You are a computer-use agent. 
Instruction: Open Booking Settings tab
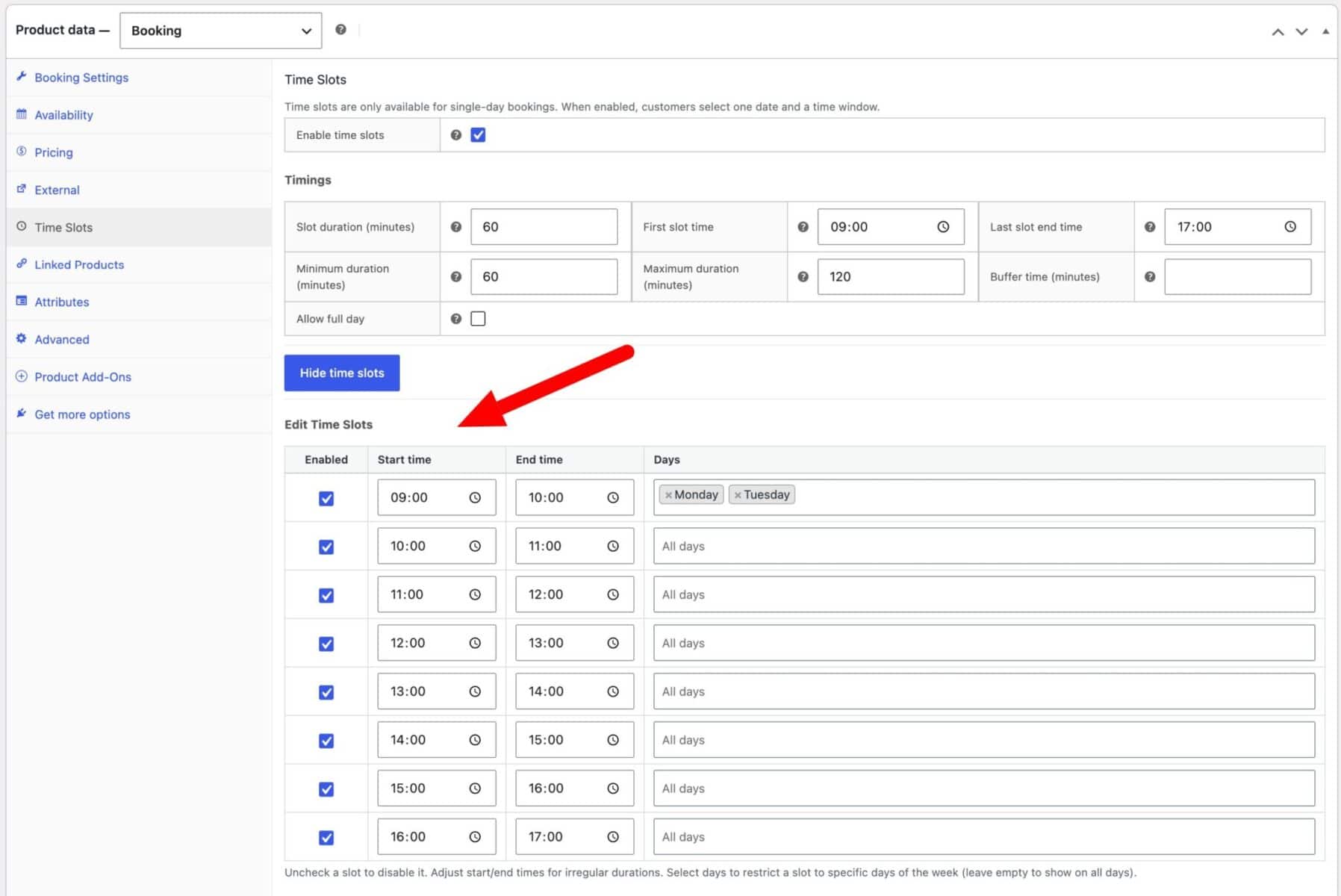click(x=139, y=78)
